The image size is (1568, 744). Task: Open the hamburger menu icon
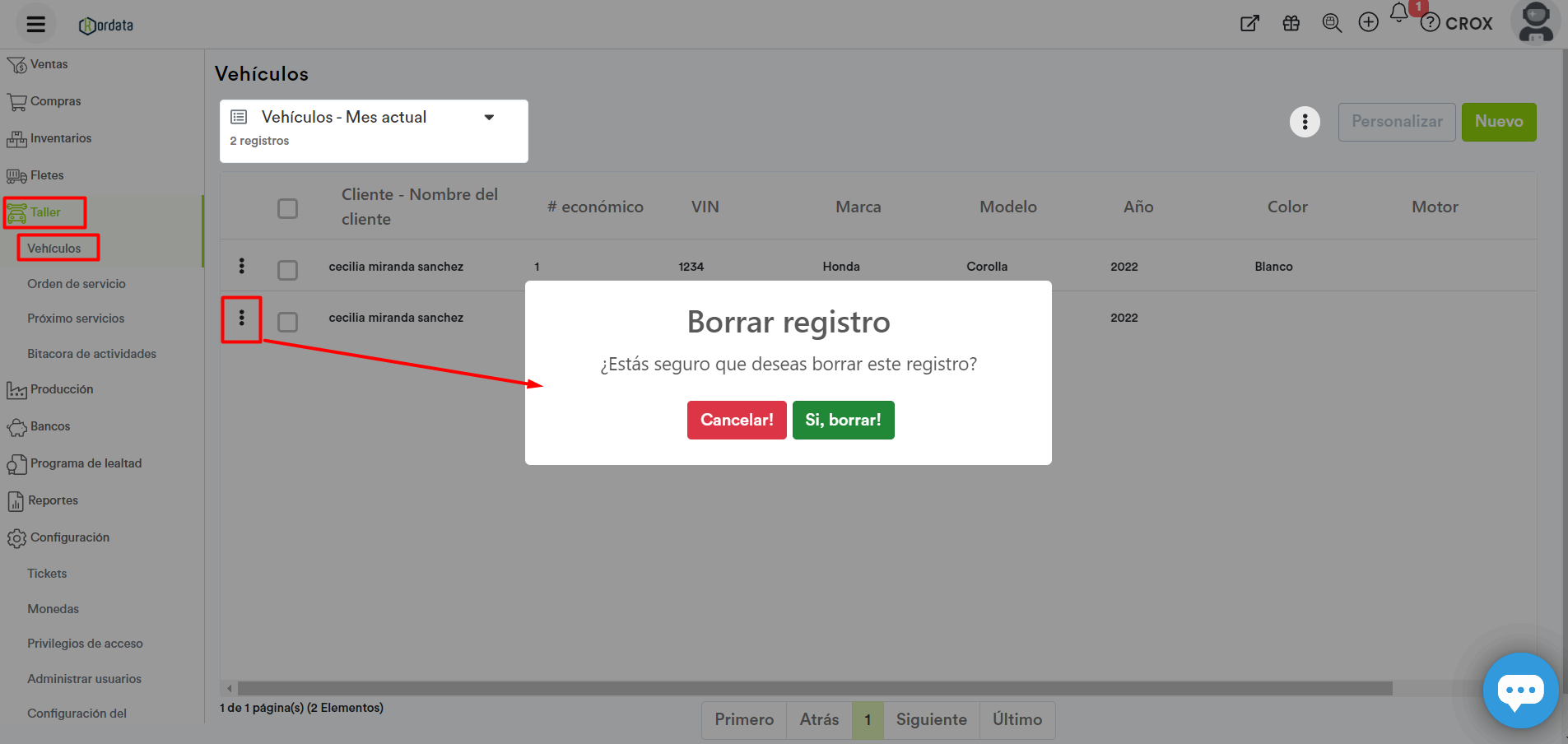[35, 24]
